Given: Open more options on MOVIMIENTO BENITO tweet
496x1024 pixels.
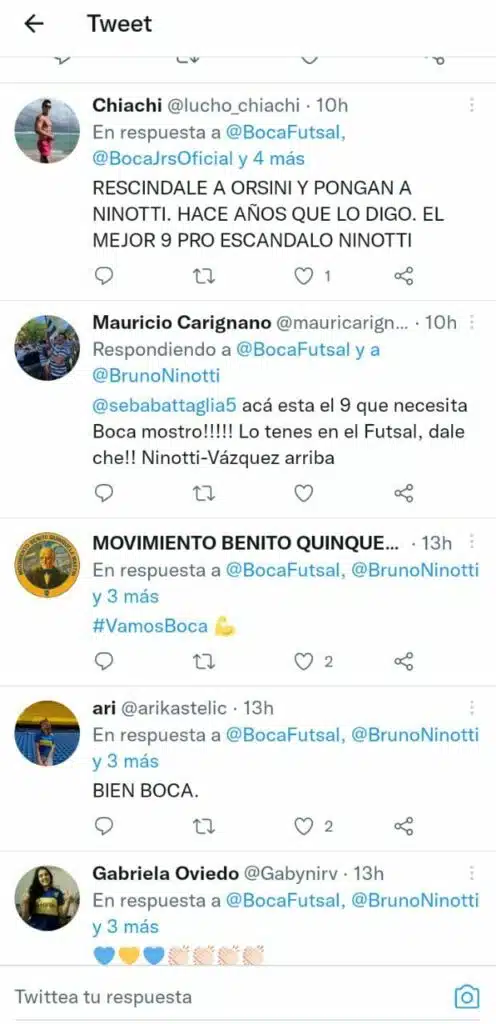Looking at the screenshot, I should click(471, 542).
